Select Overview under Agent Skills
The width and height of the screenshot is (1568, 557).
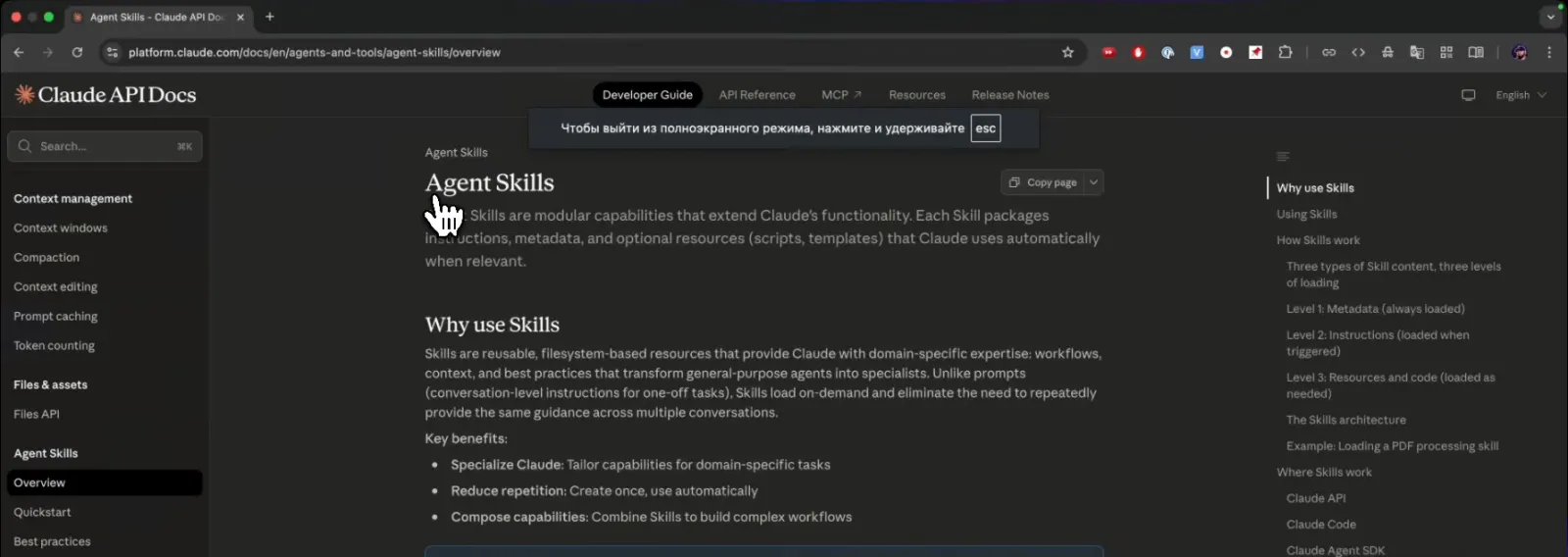pyautogui.click(x=105, y=482)
